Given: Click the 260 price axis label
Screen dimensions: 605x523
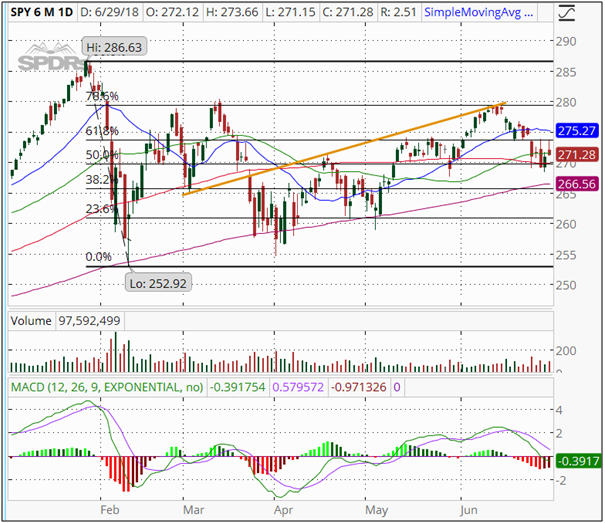Looking at the screenshot, I should (x=566, y=224).
